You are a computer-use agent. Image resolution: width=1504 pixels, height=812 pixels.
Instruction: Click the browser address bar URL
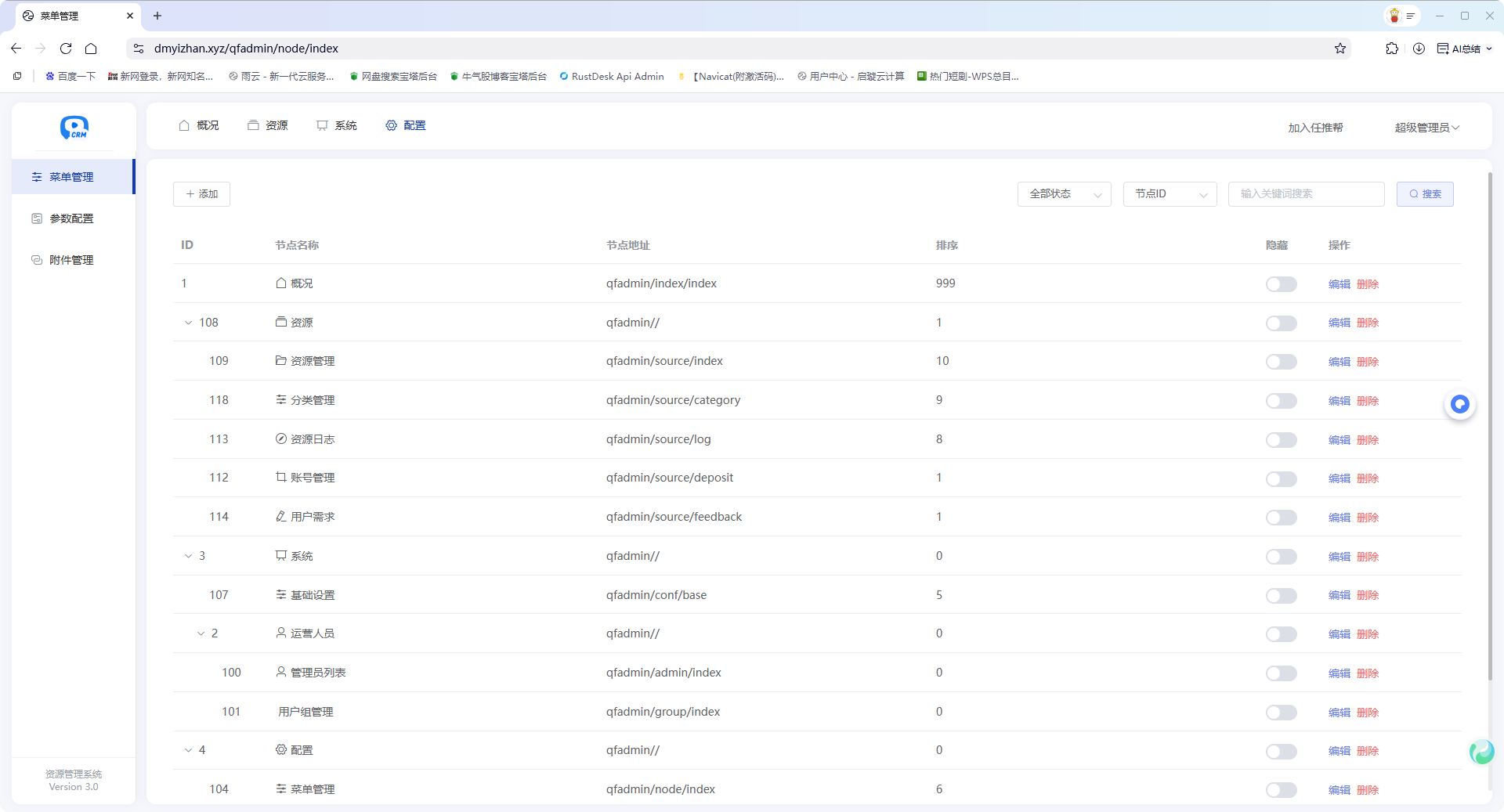(246, 49)
